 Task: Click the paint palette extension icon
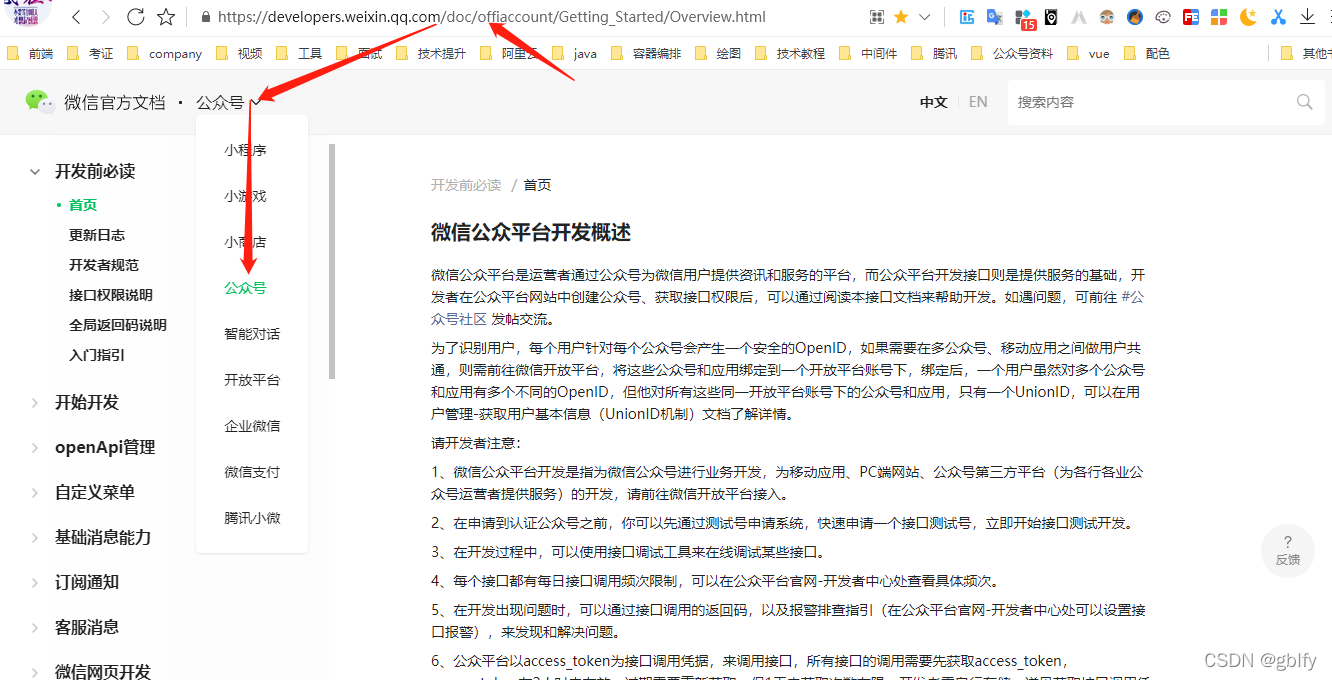coord(1163,17)
